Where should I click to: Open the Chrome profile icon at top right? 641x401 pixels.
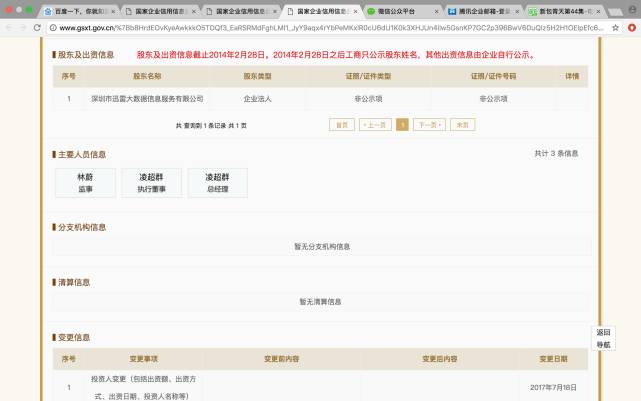coord(633,9)
